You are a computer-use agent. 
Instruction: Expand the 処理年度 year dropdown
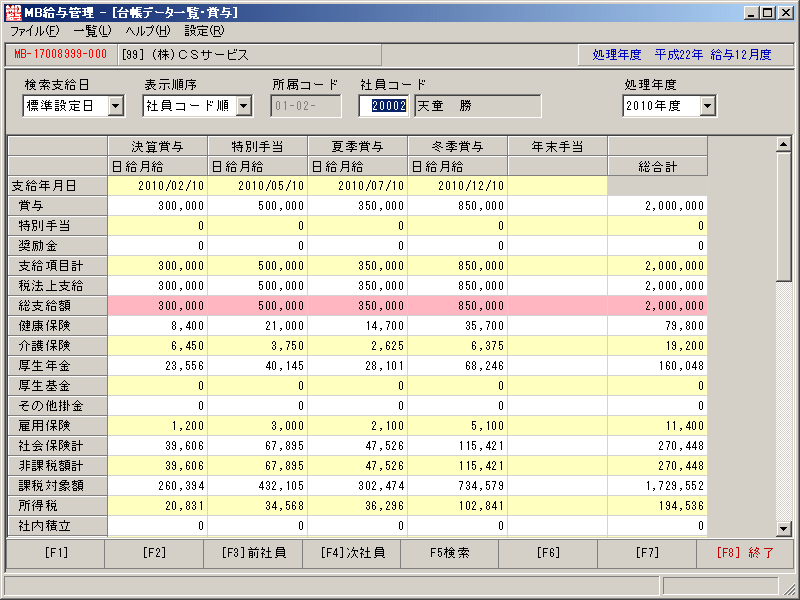[707, 106]
